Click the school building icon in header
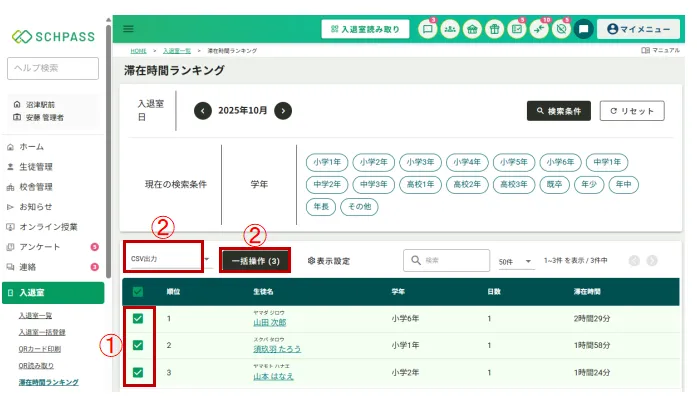The image size is (697, 408). (472, 30)
